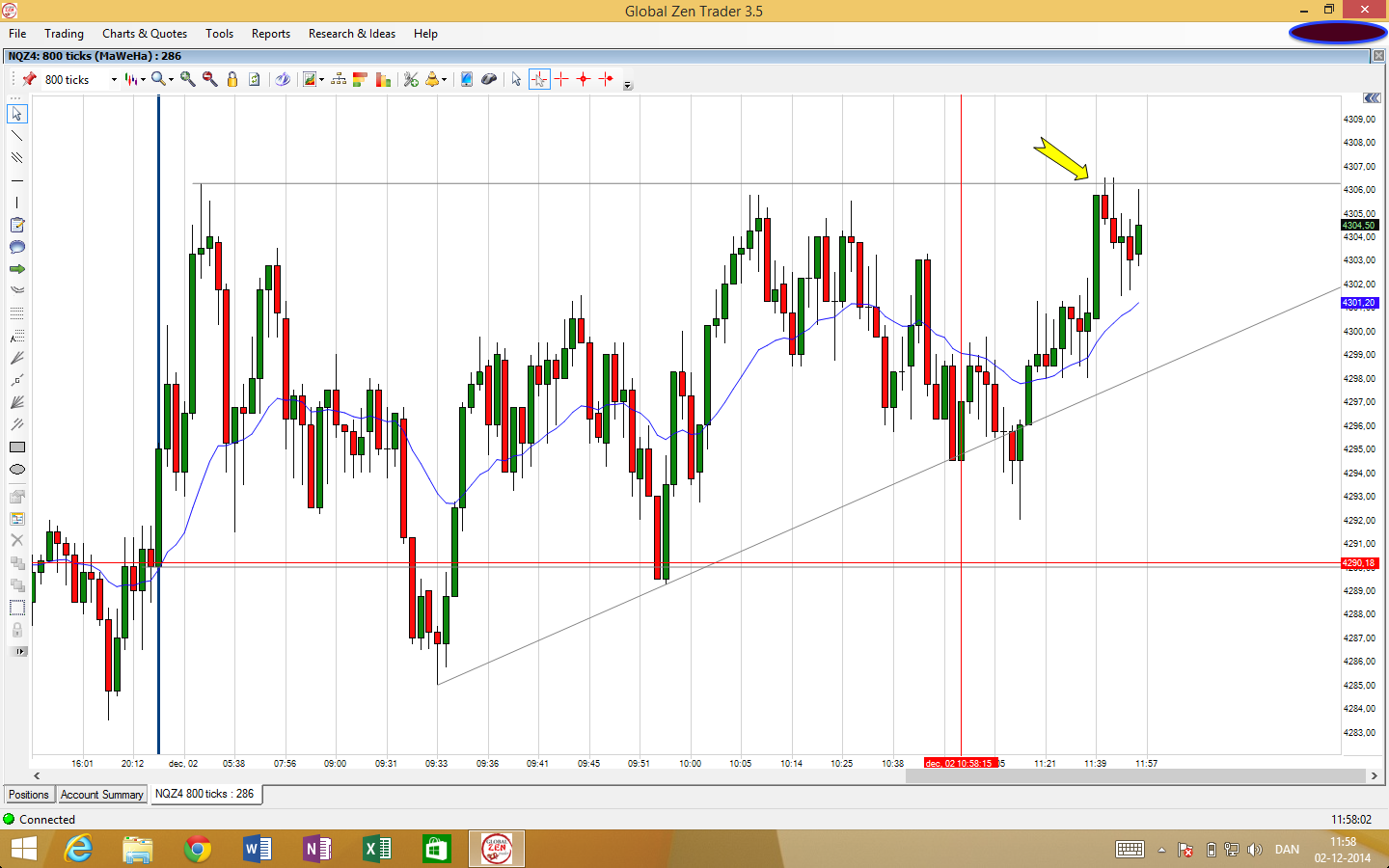Select the pointer tool in drawing sidebar
The width and height of the screenshot is (1389, 868).
(x=17, y=114)
